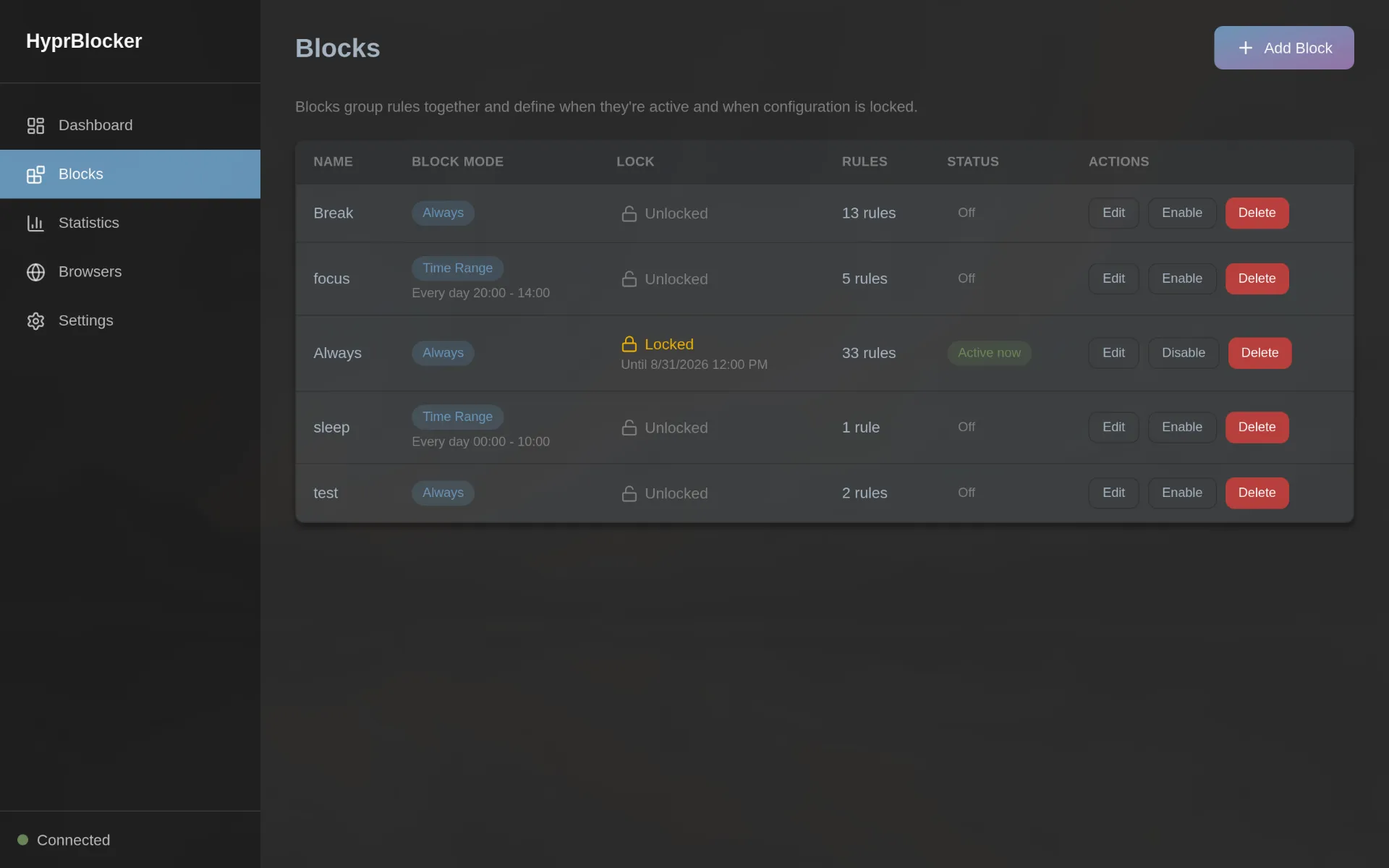Viewport: 1389px width, 868px height.
Task: Click the Always mode badge for Break
Action: 443,213
